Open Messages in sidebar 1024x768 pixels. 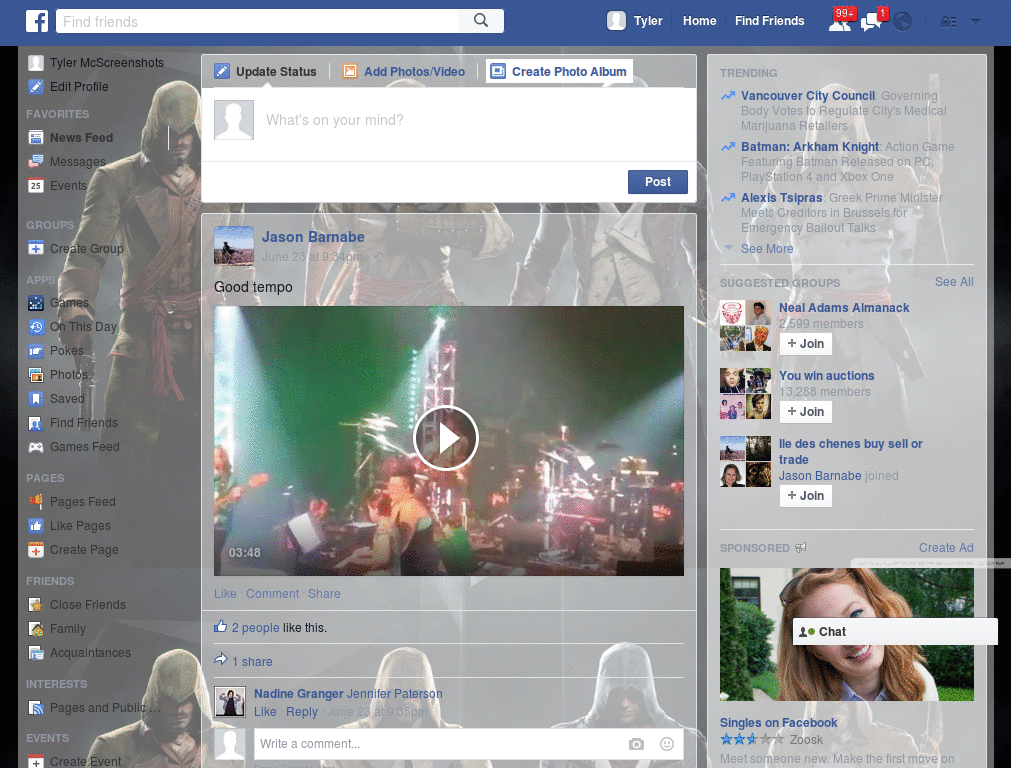78,162
